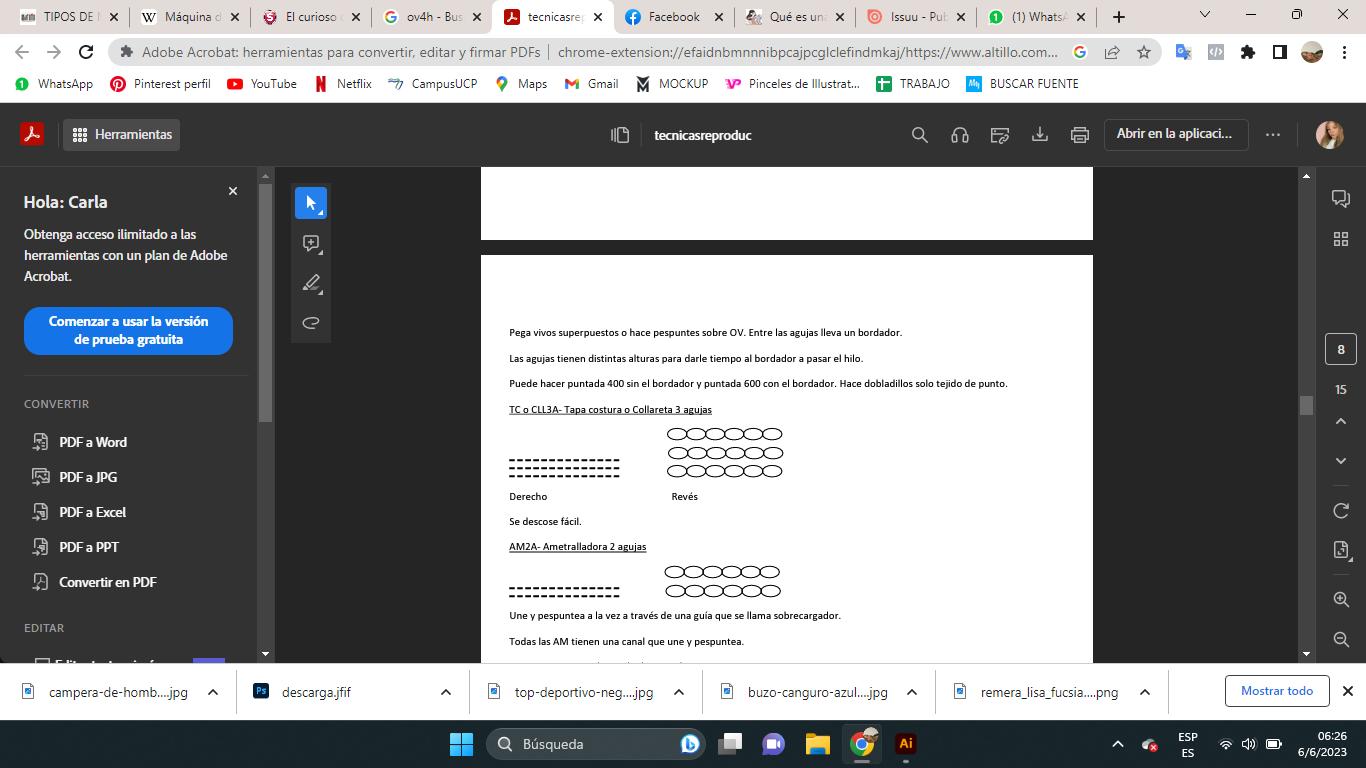1366x768 pixels.
Task: Close the Hola Carla promo panel
Action: coord(233,191)
